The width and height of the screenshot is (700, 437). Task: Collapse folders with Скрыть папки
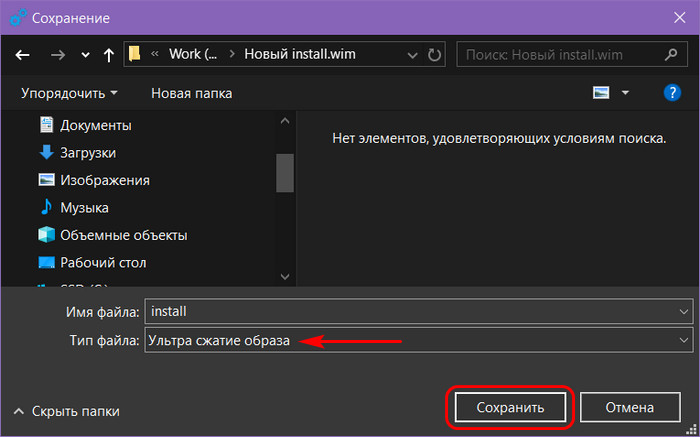coord(67,411)
